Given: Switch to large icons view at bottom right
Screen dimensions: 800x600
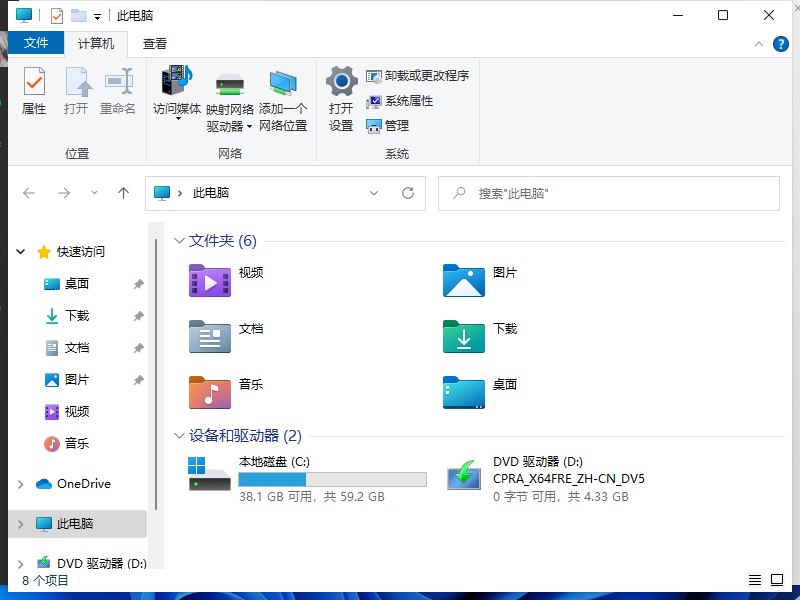Looking at the screenshot, I should point(777,579).
